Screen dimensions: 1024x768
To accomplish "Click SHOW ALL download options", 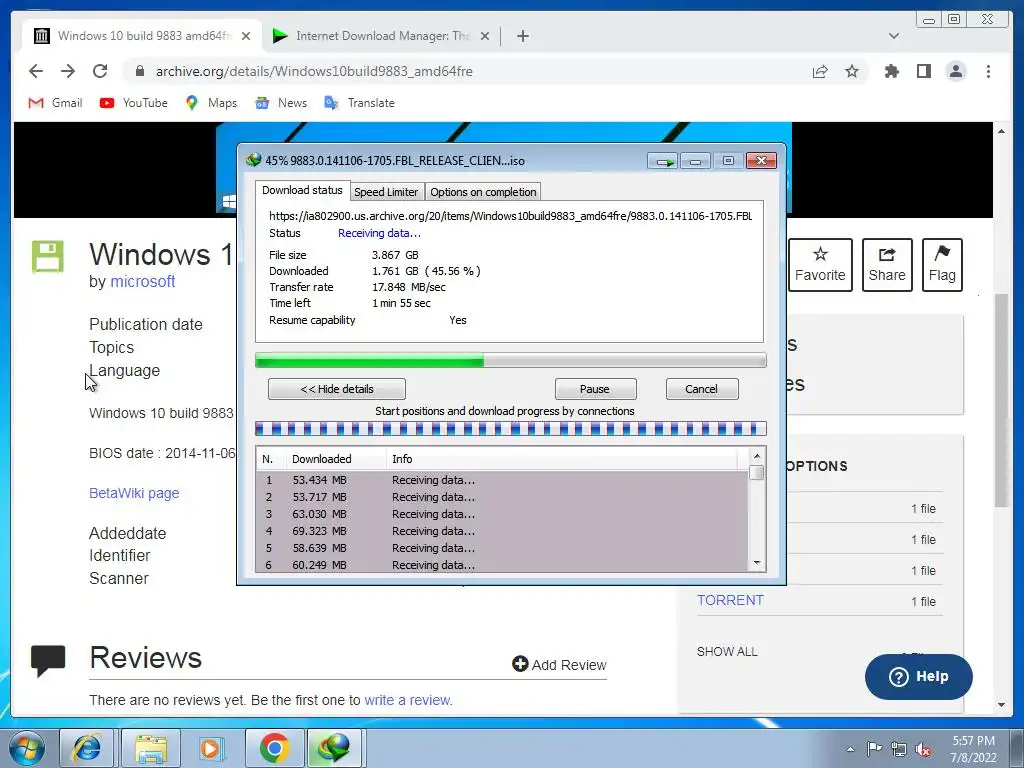I will [727, 652].
